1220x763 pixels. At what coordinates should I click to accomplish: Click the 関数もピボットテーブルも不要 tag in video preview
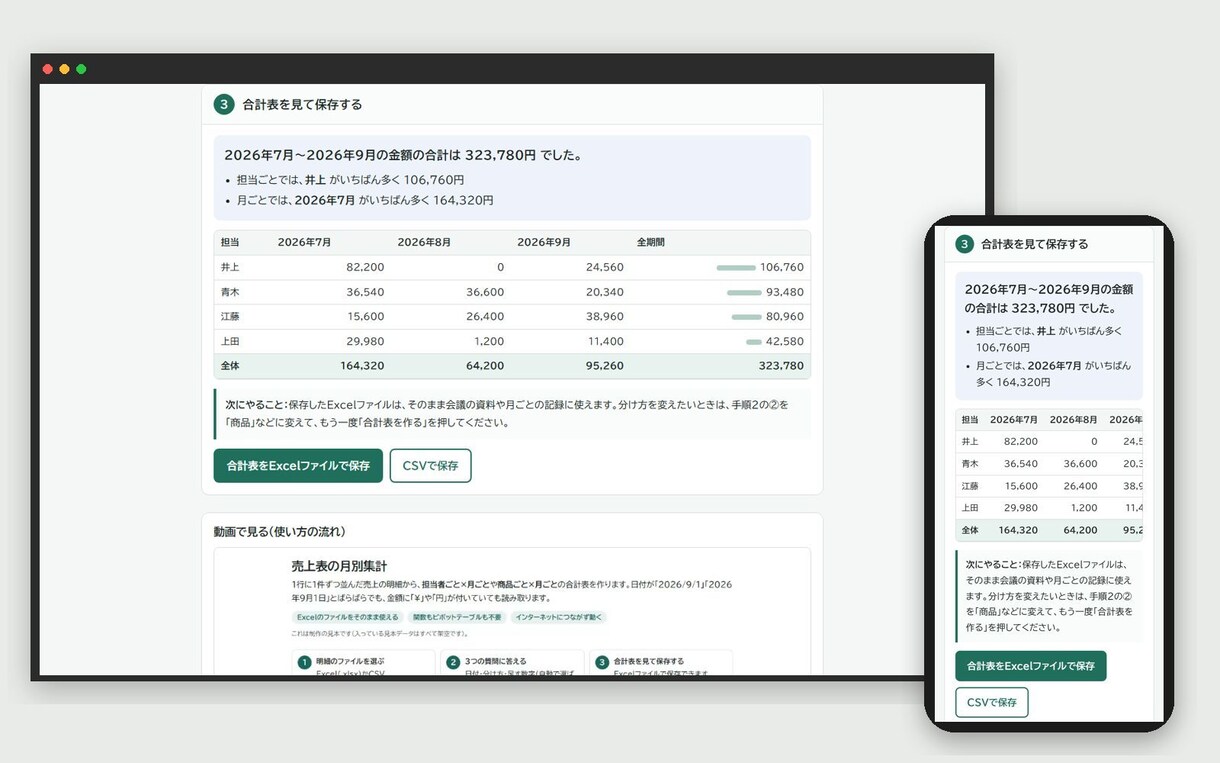[x=457, y=618]
